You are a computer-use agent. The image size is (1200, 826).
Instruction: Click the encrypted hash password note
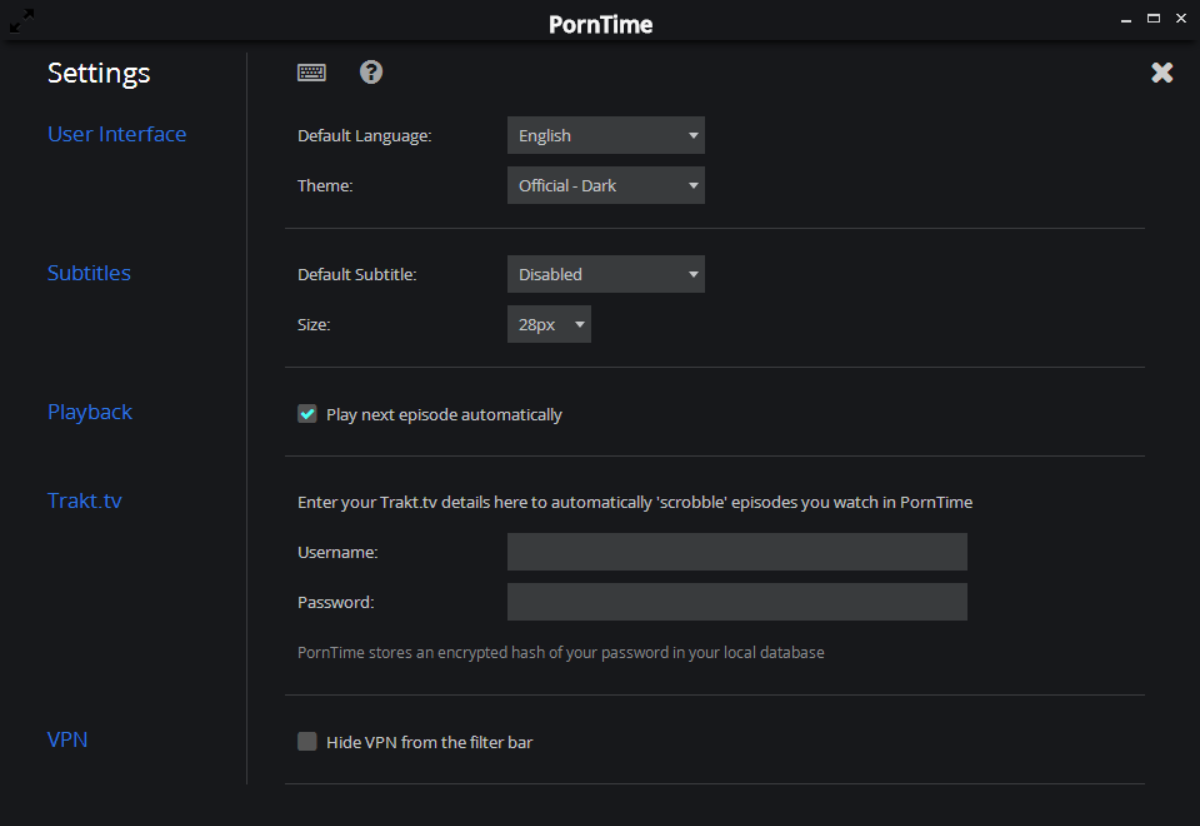click(561, 652)
